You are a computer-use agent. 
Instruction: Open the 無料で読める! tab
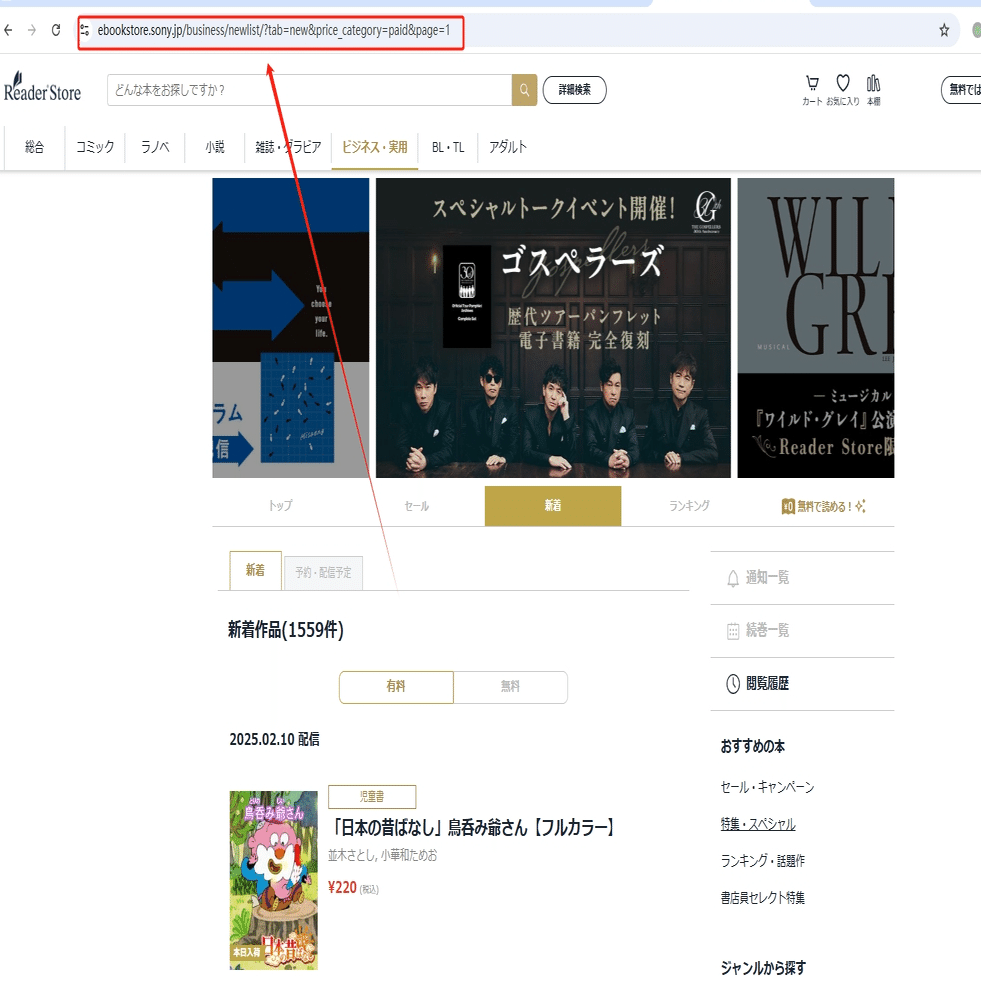[824, 506]
